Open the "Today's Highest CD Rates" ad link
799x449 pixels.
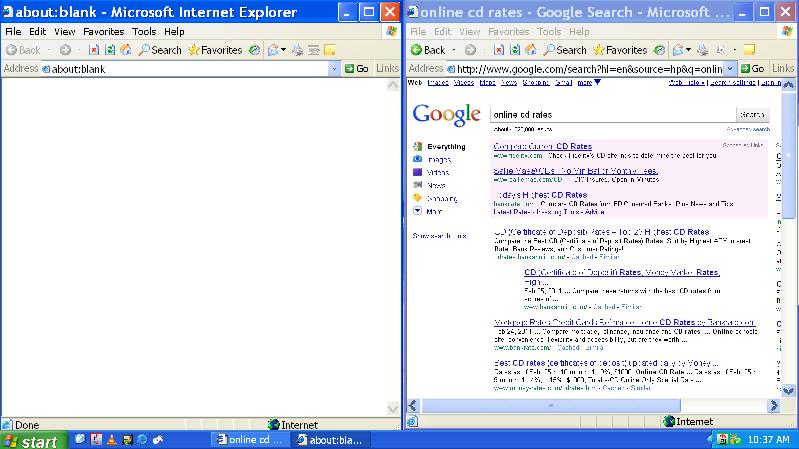(541, 195)
